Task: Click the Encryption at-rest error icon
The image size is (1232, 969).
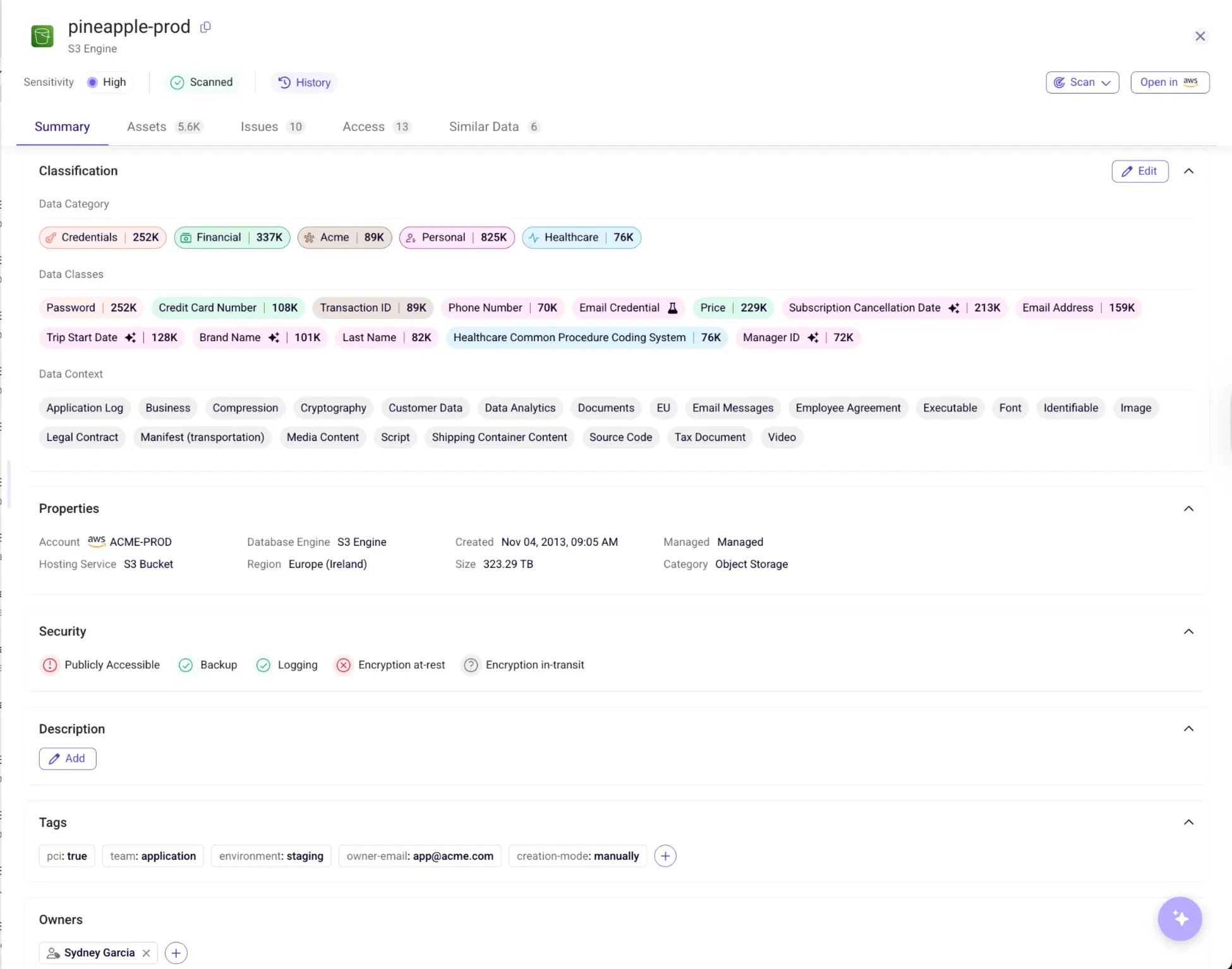Action: (343, 665)
